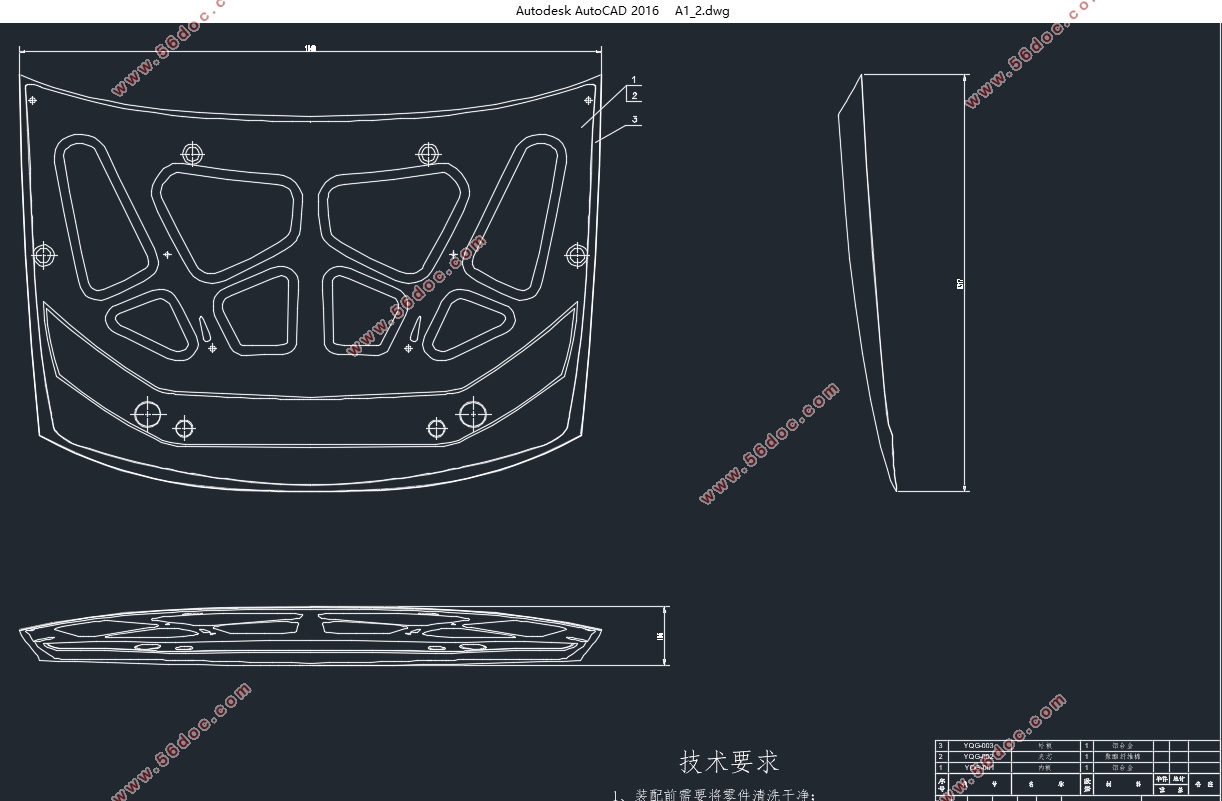Click the '备注' header cell in title block
Screen dimensions: 1222x801
pos(1206,782)
